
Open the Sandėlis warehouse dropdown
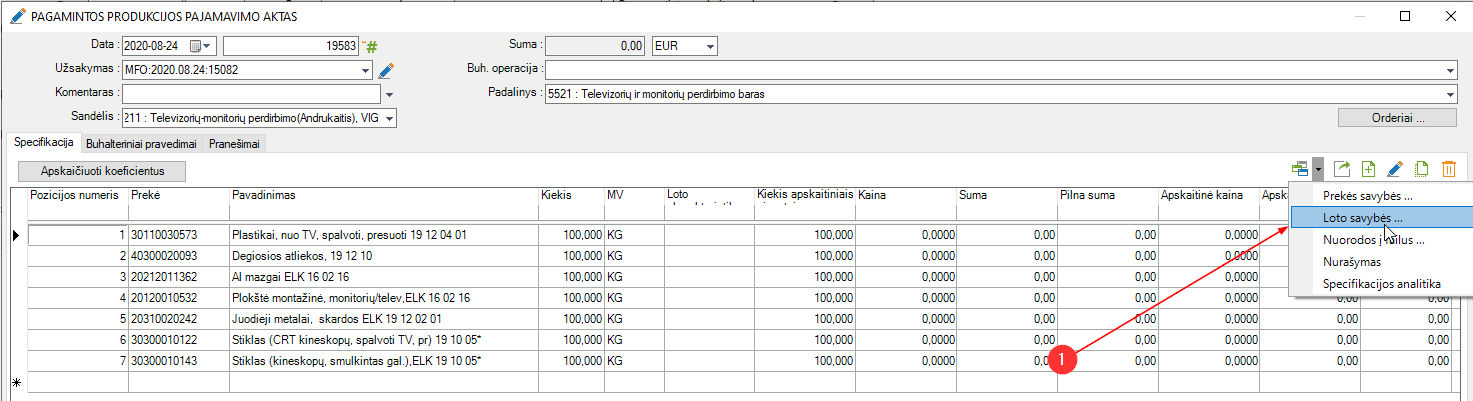point(389,118)
